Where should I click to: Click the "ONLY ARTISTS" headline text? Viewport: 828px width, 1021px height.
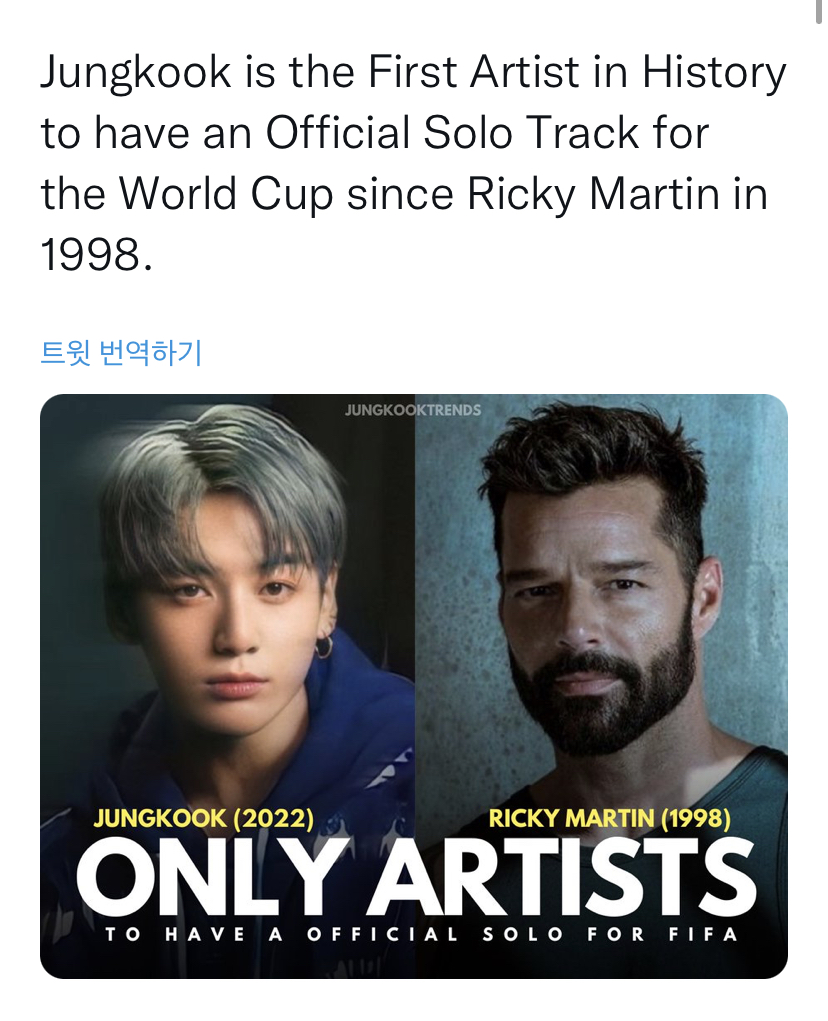pyautogui.click(x=414, y=878)
